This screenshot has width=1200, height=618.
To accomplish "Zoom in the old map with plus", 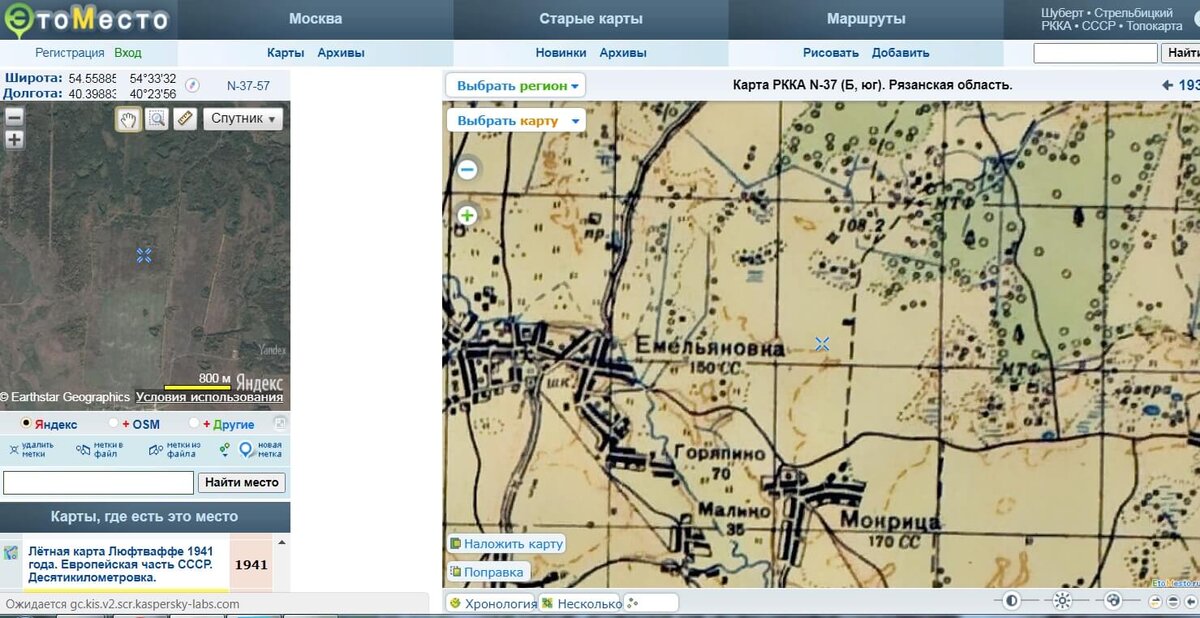I will (x=467, y=215).
